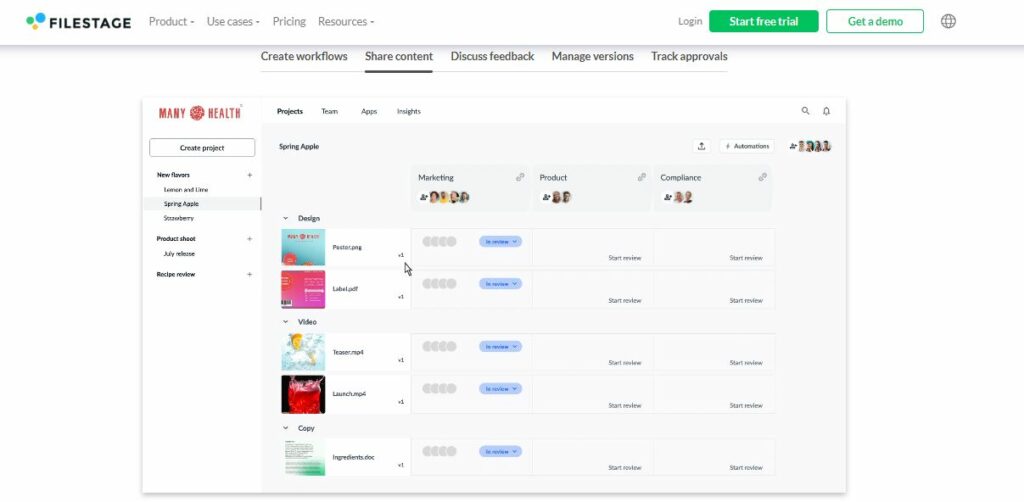Select the Recipe review folder
The height and width of the screenshot is (502, 1024).
tap(176, 274)
